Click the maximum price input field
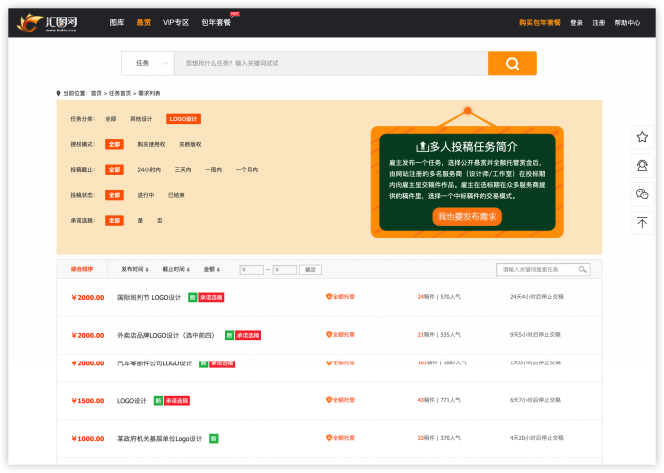This screenshot has height=473, width=664. pyautogui.click(x=285, y=270)
